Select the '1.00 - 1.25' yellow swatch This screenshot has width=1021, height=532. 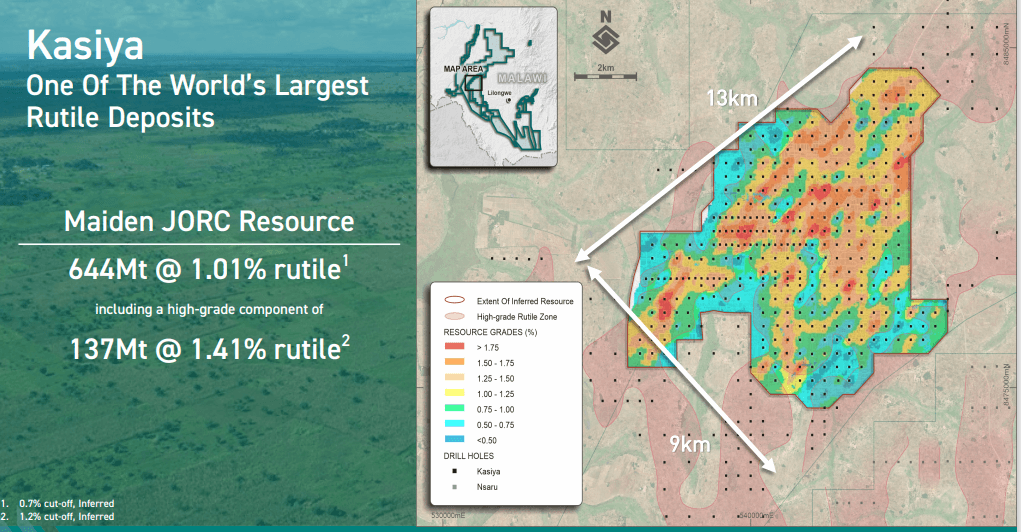(455, 393)
